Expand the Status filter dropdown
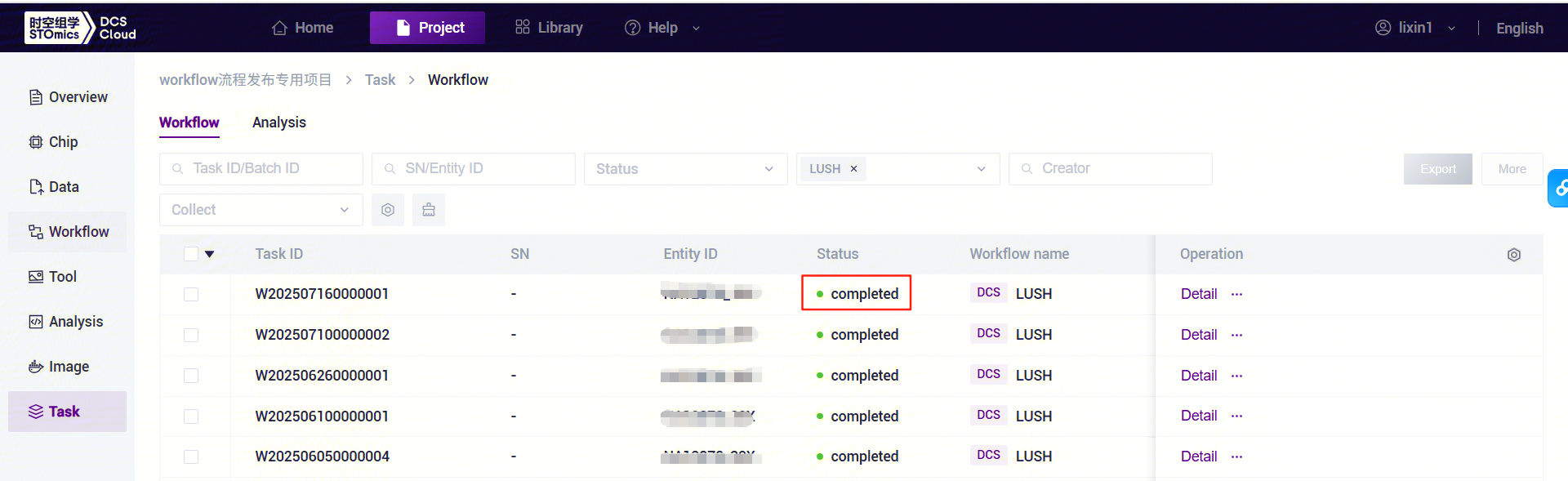 point(684,169)
